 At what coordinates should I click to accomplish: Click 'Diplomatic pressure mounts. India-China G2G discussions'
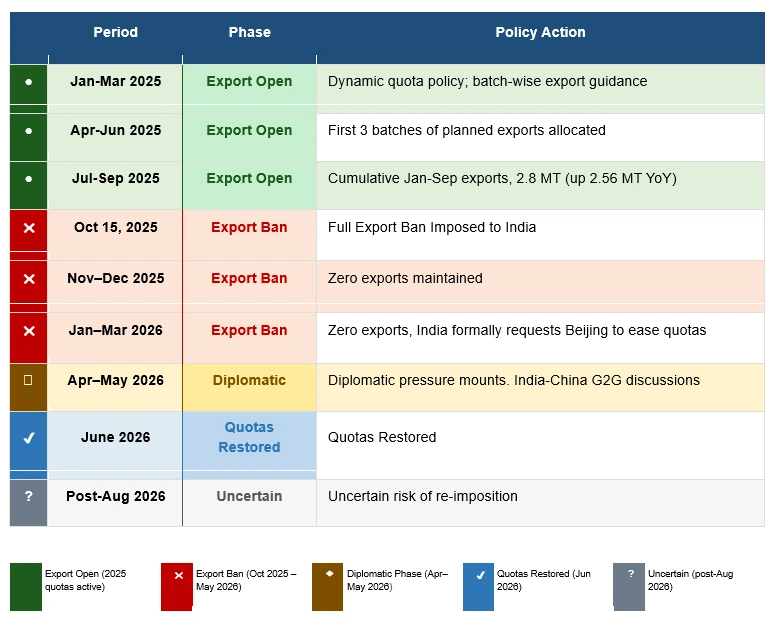[x=514, y=380]
